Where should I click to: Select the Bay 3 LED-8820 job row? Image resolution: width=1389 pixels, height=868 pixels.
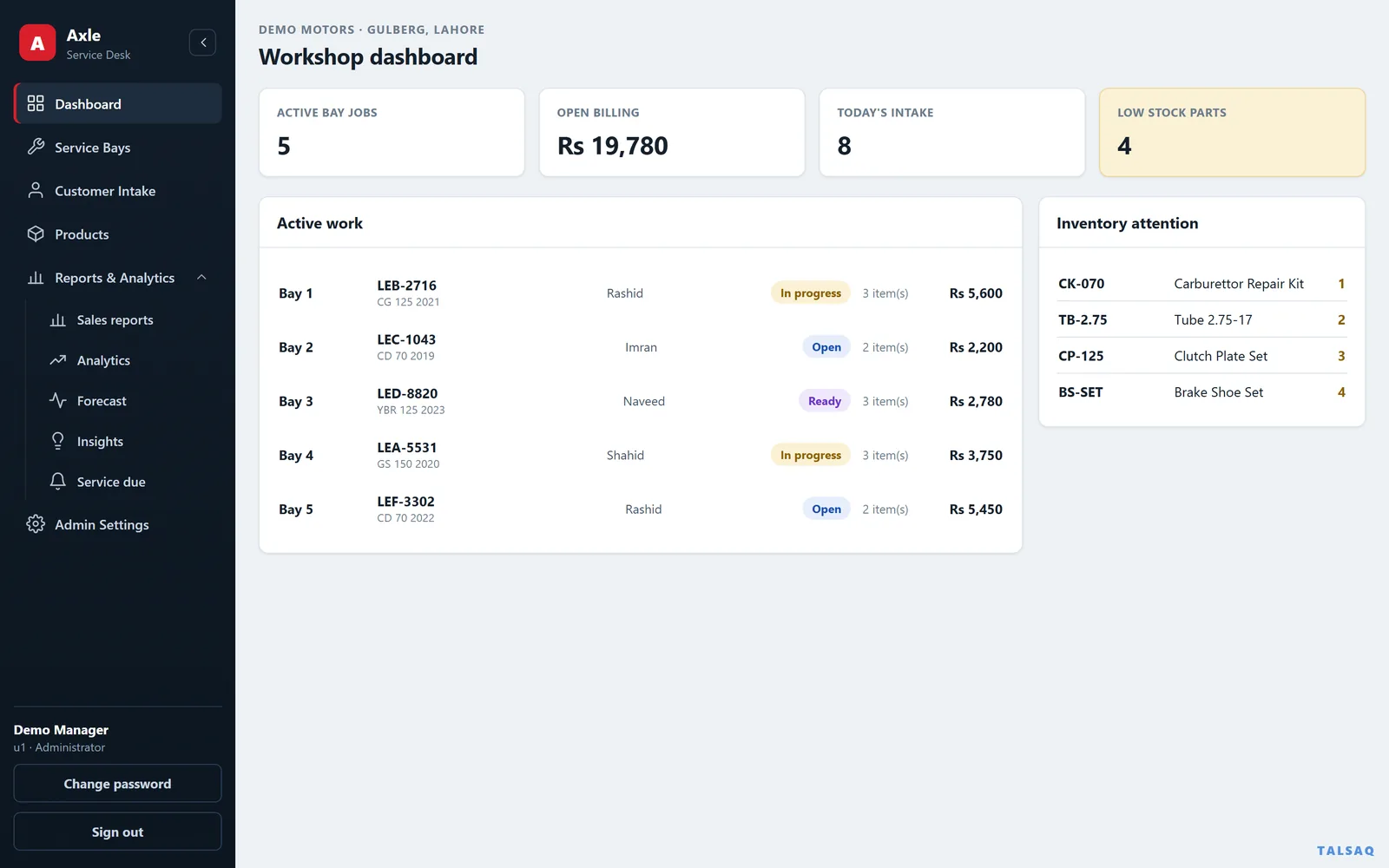click(x=641, y=401)
